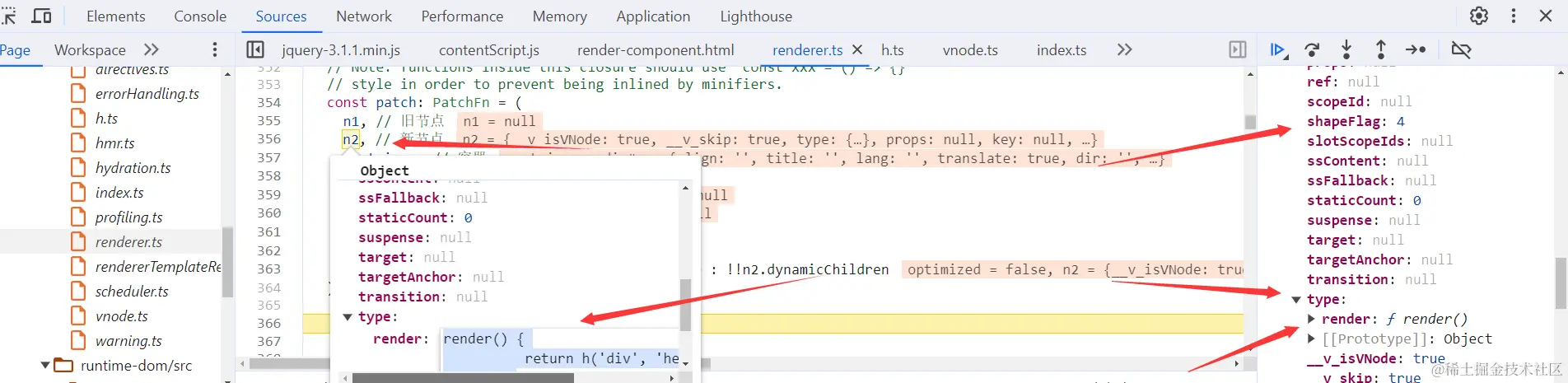Open the DevTools three-dot customize menu

[1513, 16]
